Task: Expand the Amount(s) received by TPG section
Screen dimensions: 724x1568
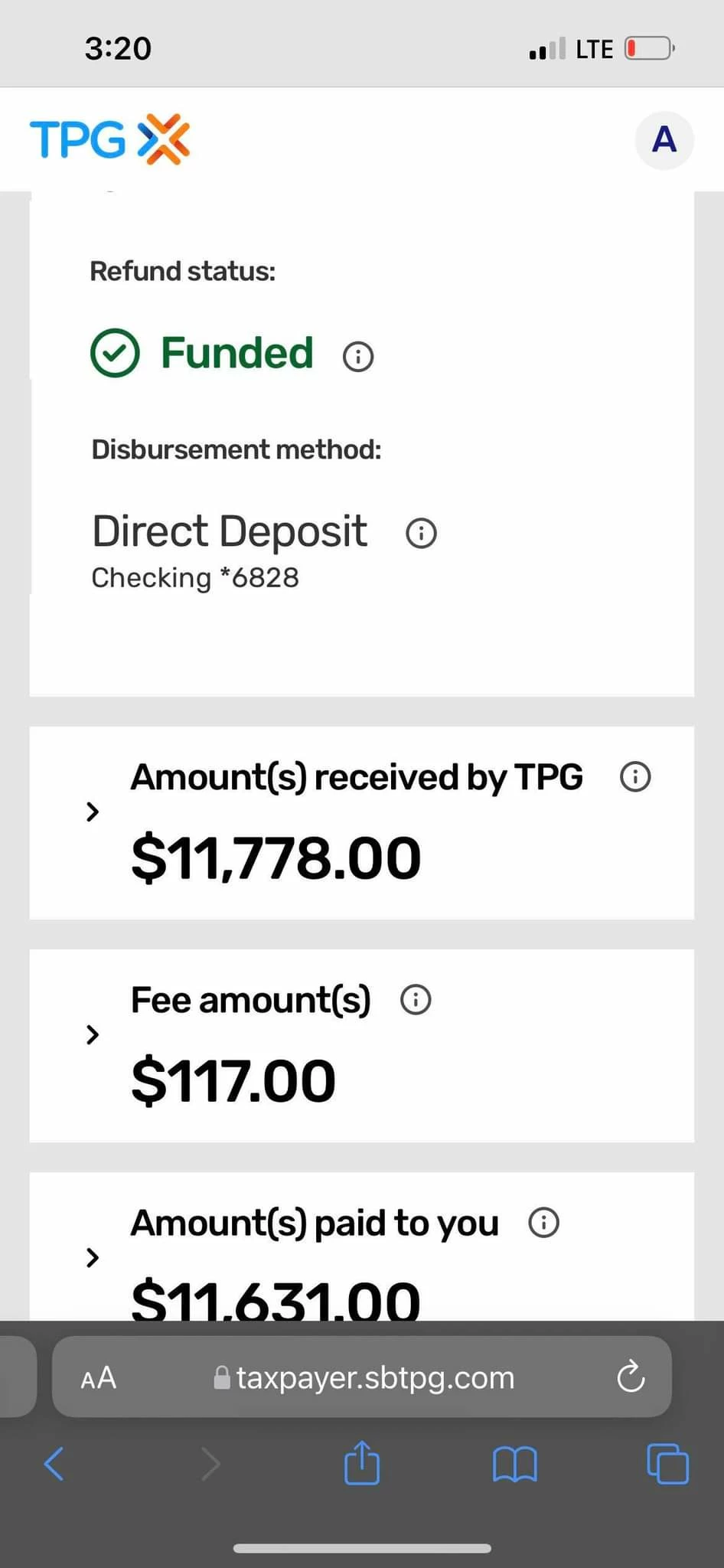Action: click(93, 812)
